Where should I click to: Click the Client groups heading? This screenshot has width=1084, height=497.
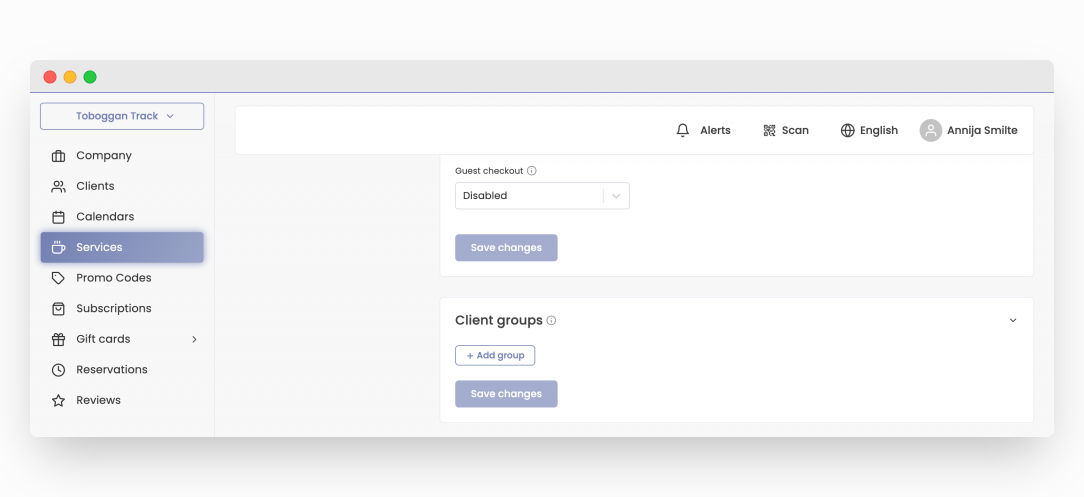point(498,321)
